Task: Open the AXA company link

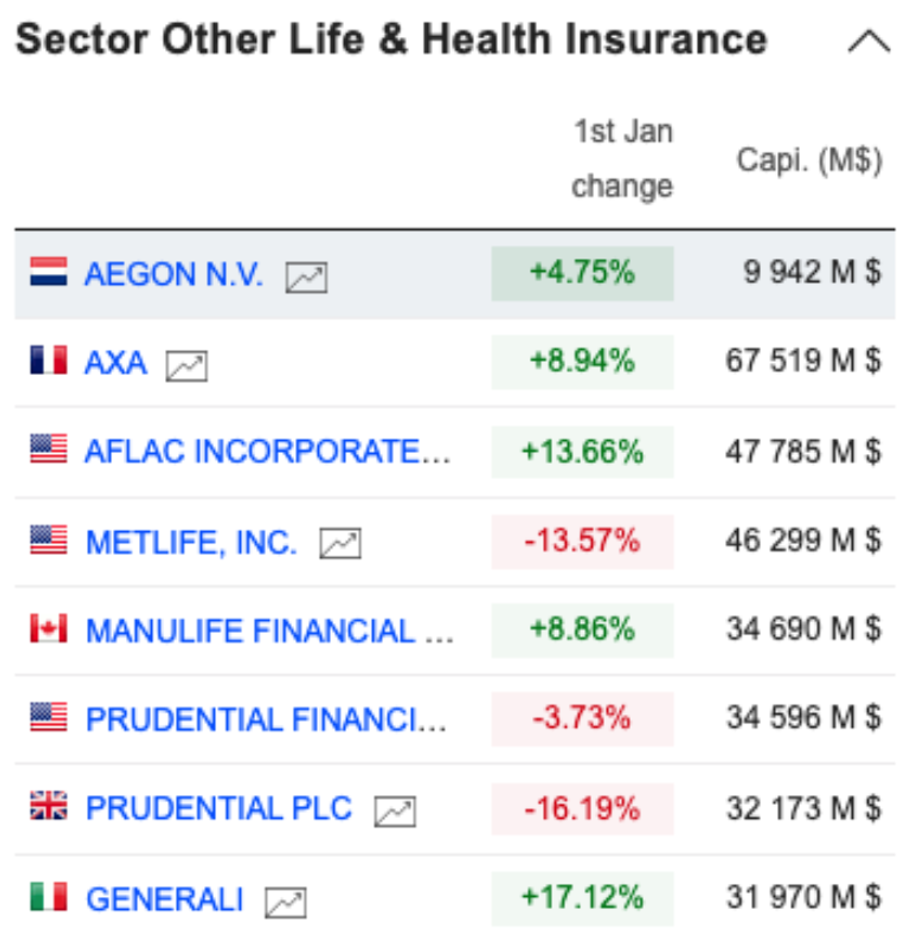Action: tap(115, 363)
